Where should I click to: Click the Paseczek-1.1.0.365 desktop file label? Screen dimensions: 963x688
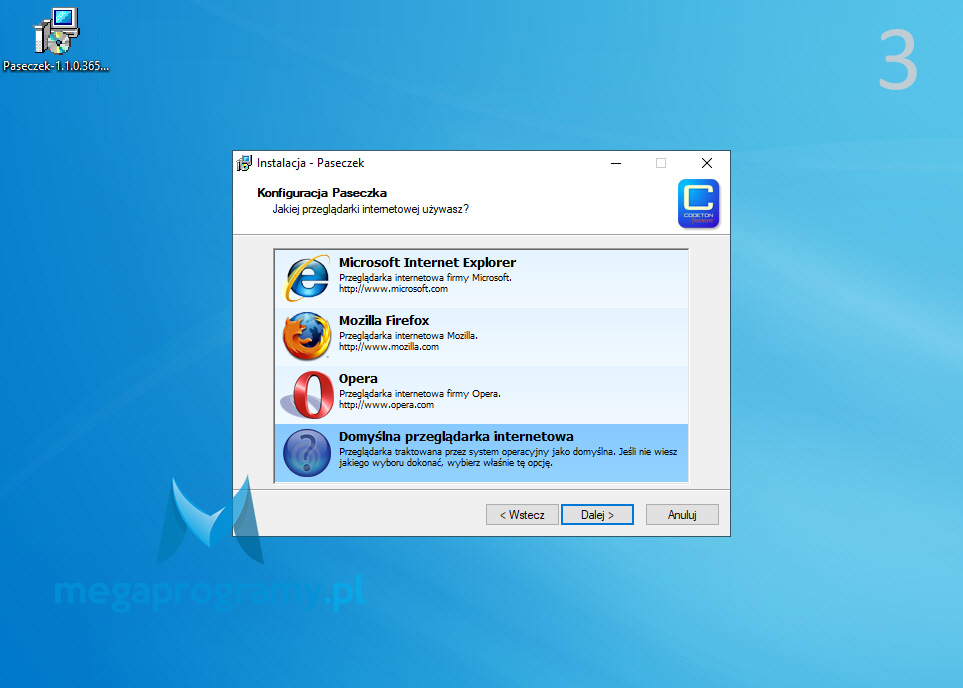point(56,66)
